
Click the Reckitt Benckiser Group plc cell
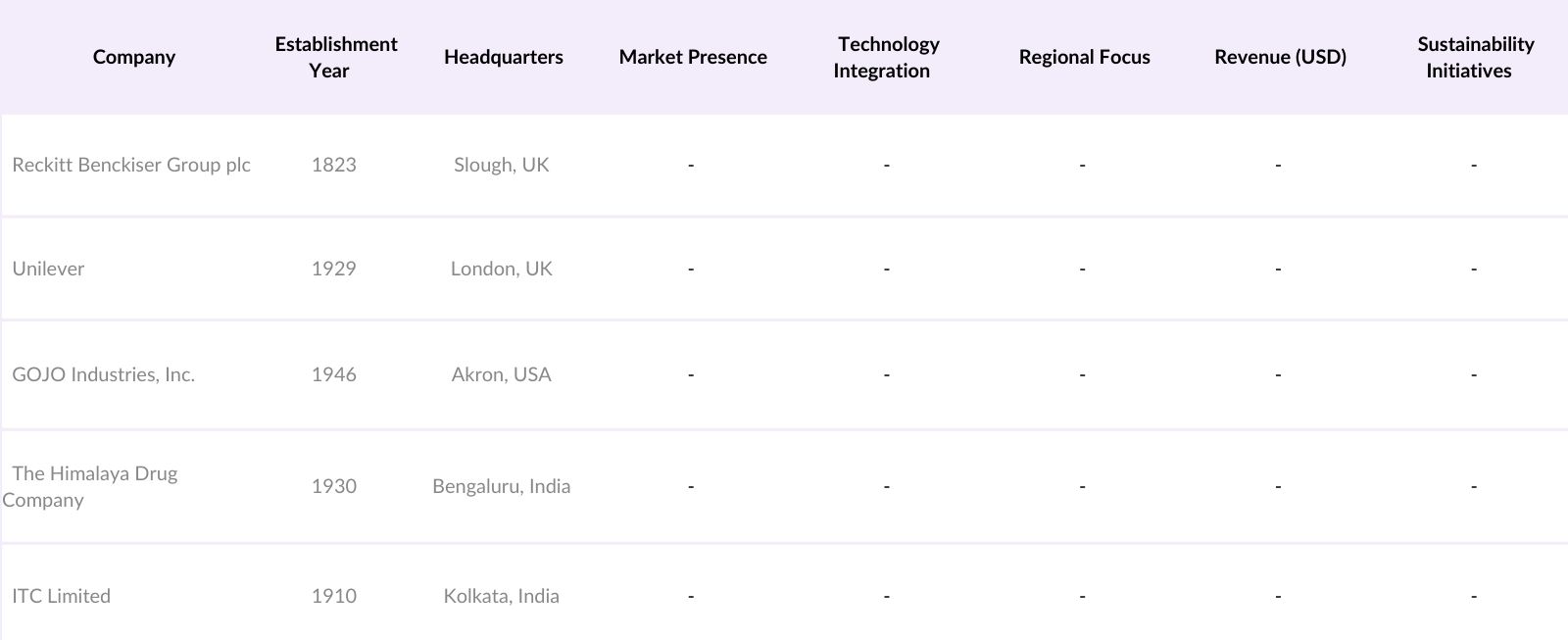(x=131, y=165)
